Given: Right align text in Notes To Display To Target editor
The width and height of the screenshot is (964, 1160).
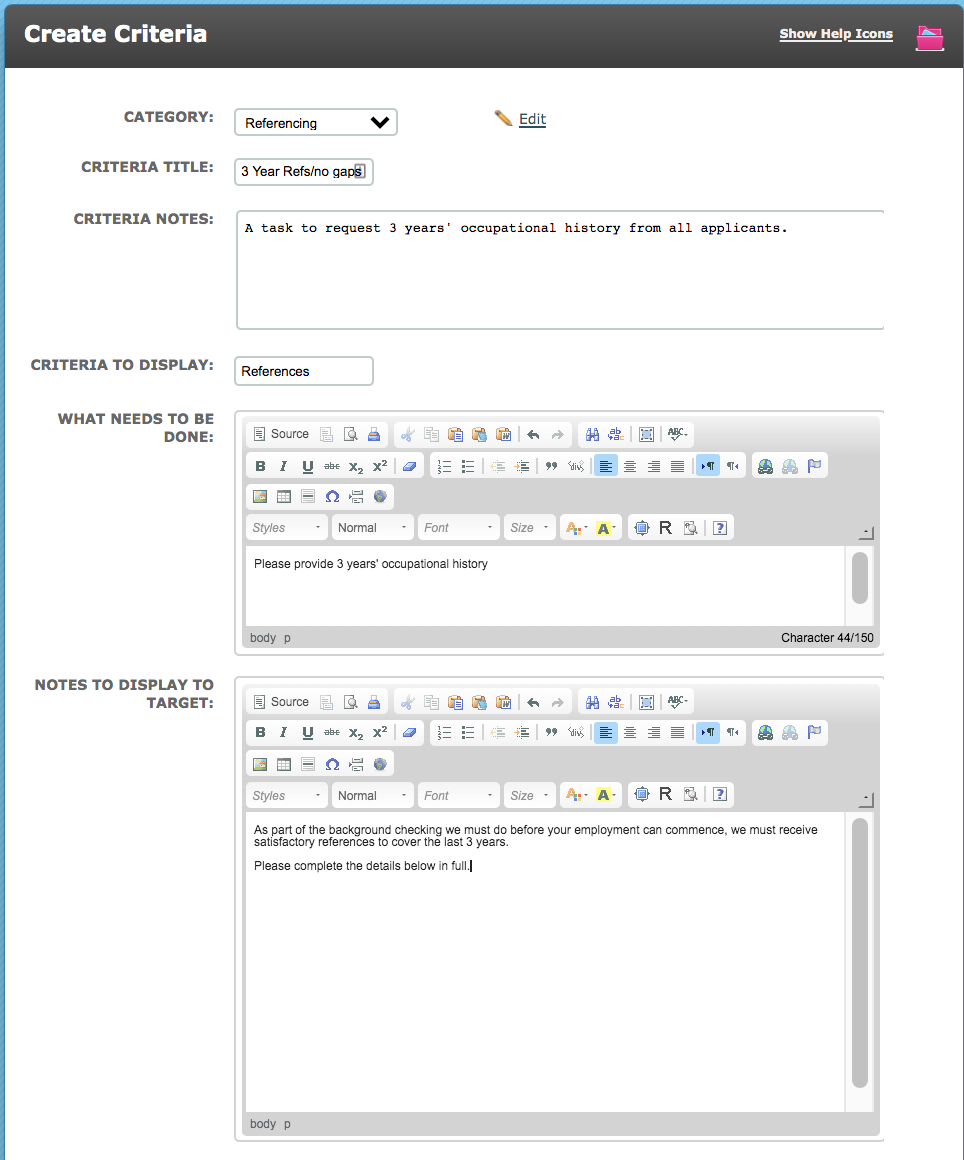Looking at the screenshot, I should click(653, 732).
